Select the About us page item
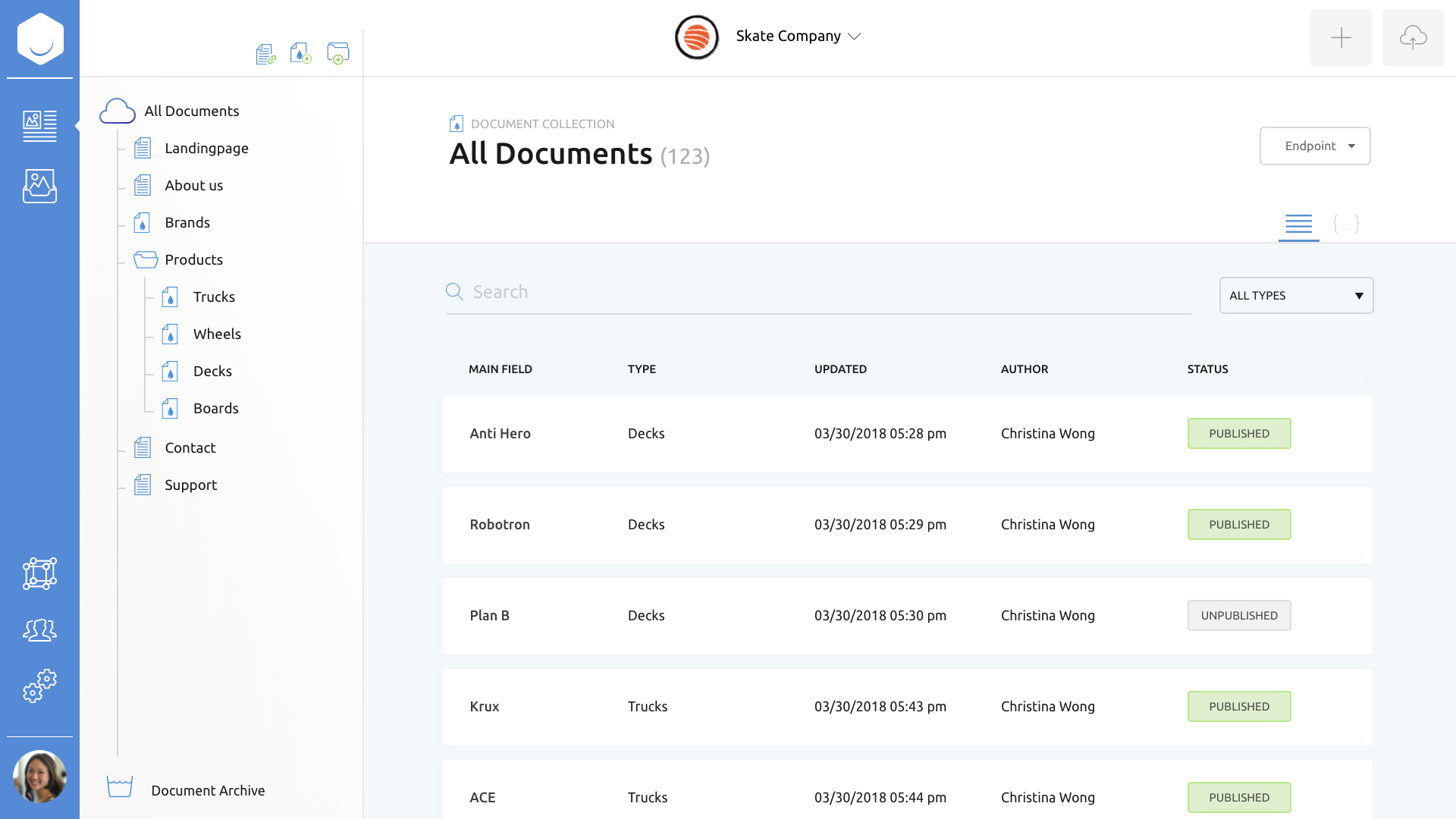Viewport: 1456px width, 819px height. pyautogui.click(x=194, y=185)
